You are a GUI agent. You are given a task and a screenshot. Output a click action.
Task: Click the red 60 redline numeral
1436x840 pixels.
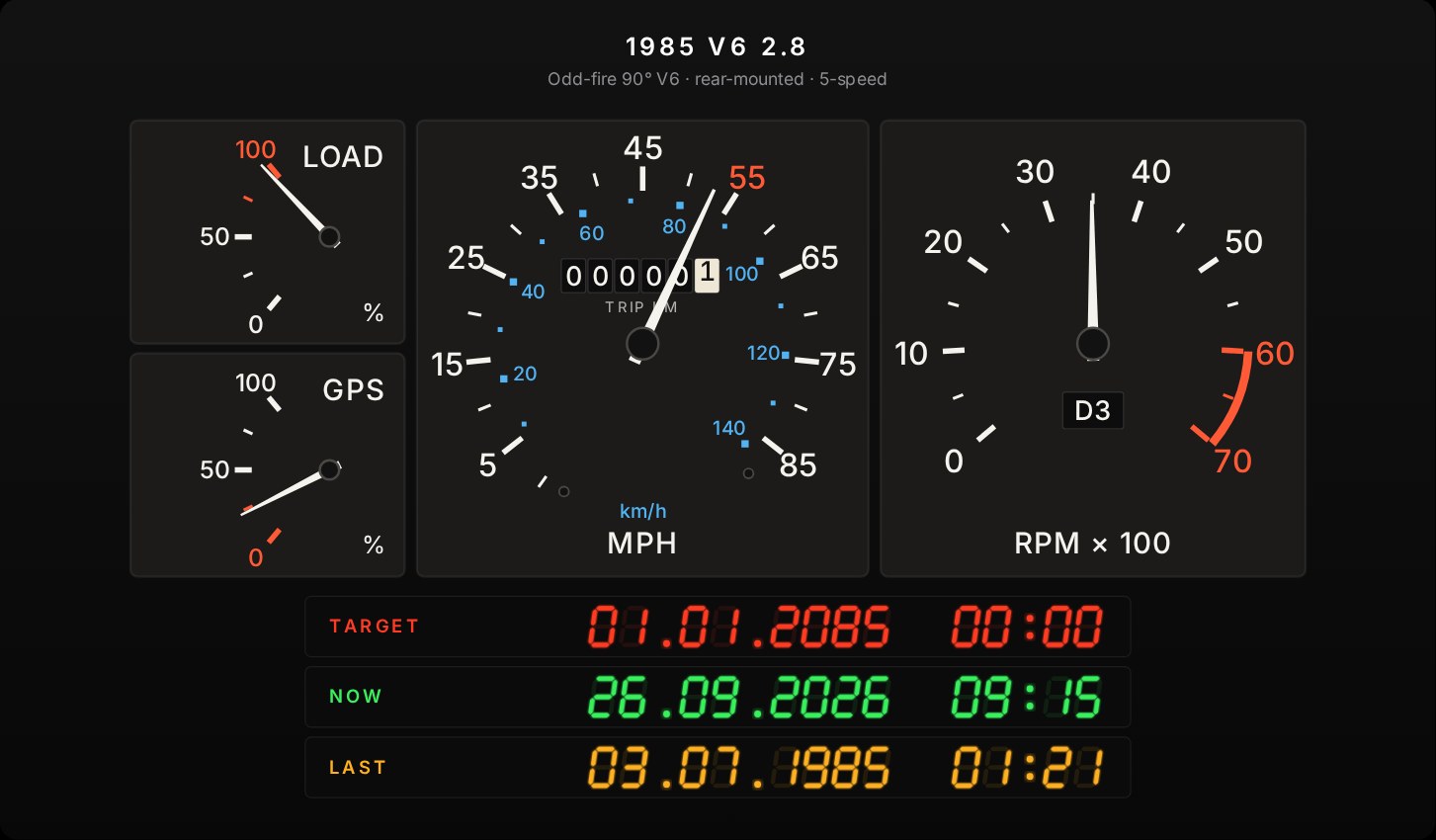pyautogui.click(x=1275, y=354)
